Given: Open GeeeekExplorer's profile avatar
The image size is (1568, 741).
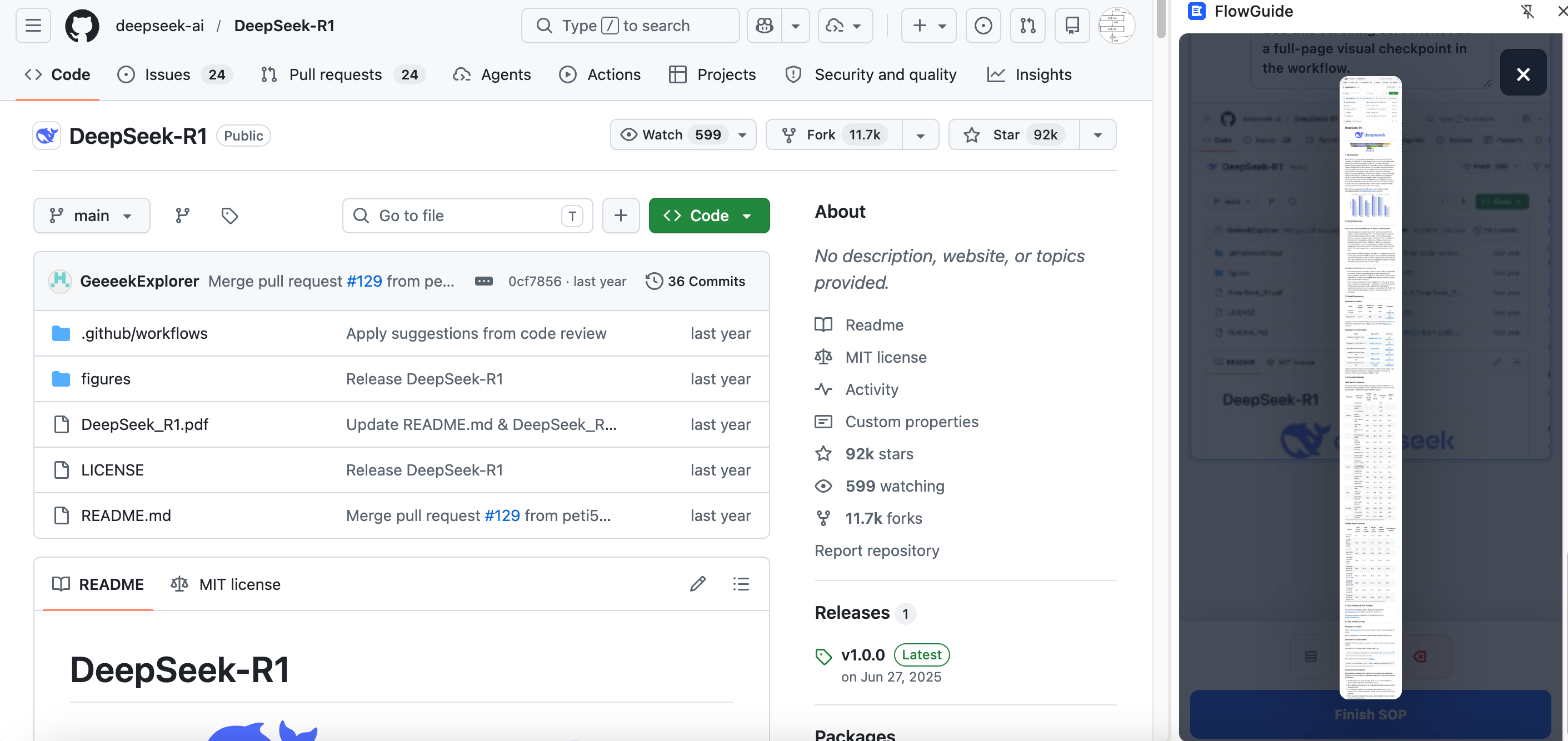Looking at the screenshot, I should 59,281.
